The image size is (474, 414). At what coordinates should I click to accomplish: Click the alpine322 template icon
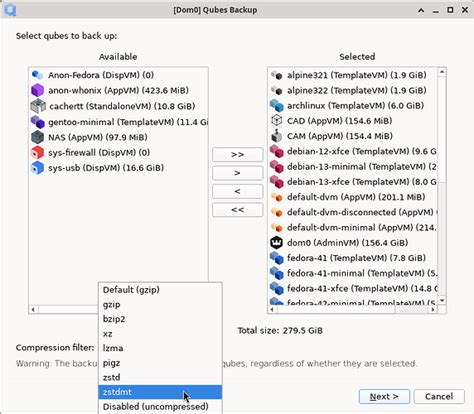(277, 90)
